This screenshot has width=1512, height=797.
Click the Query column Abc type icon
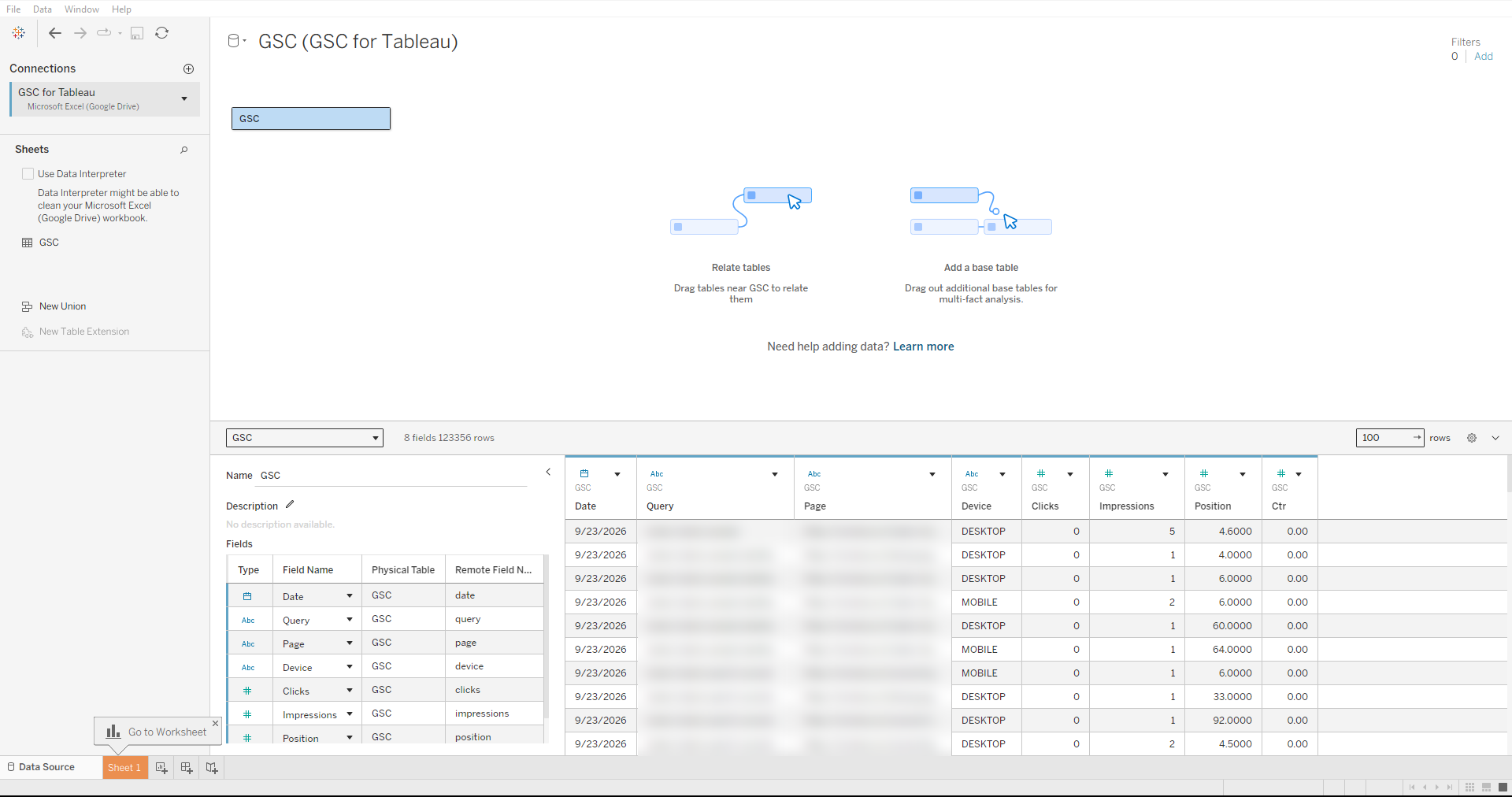pos(657,474)
